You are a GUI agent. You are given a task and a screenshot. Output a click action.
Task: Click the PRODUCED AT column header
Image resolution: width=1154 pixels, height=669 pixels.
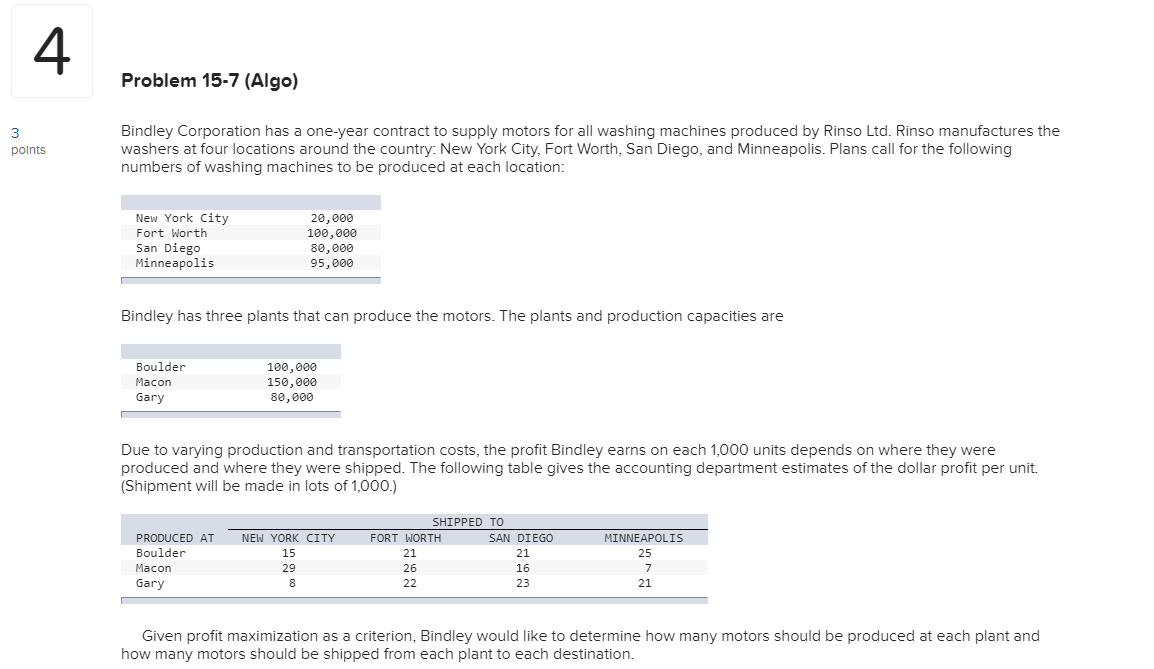[175, 538]
